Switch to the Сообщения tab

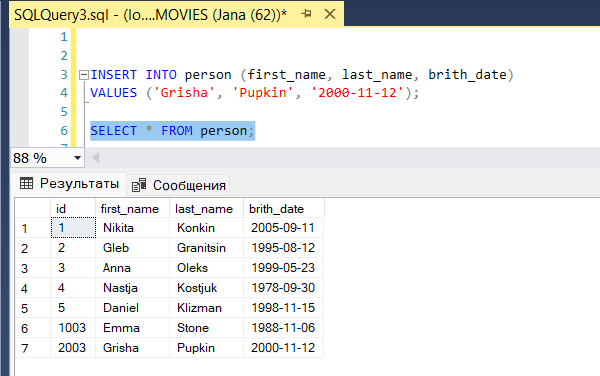(x=178, y=185)
